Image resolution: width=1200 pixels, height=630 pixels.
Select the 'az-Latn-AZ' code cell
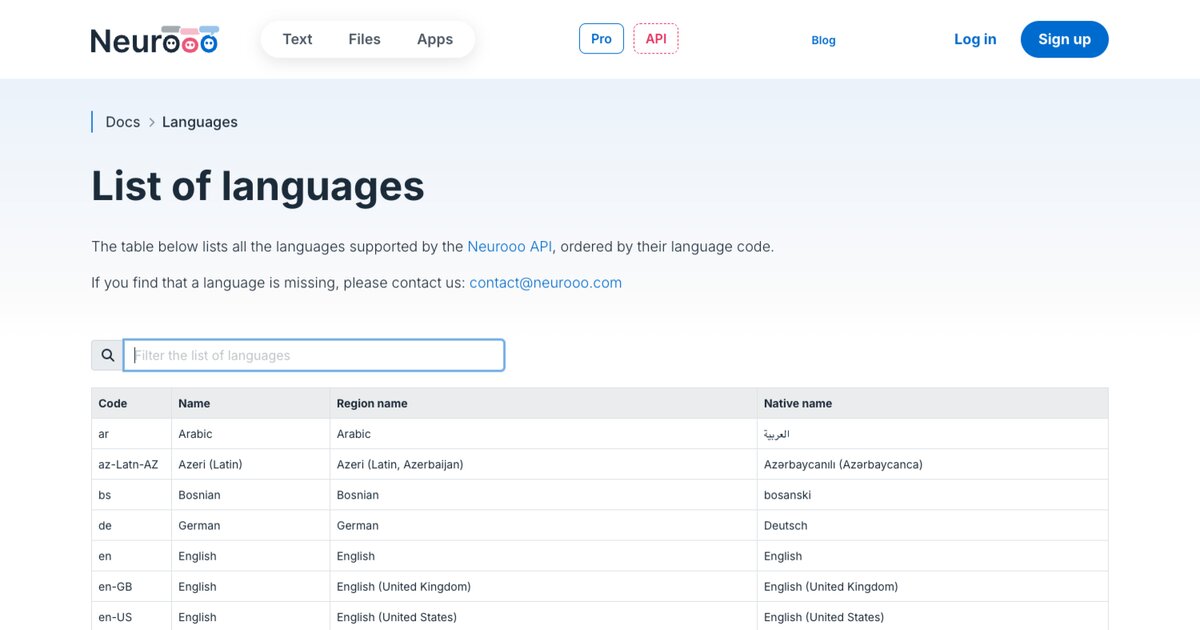131,464
